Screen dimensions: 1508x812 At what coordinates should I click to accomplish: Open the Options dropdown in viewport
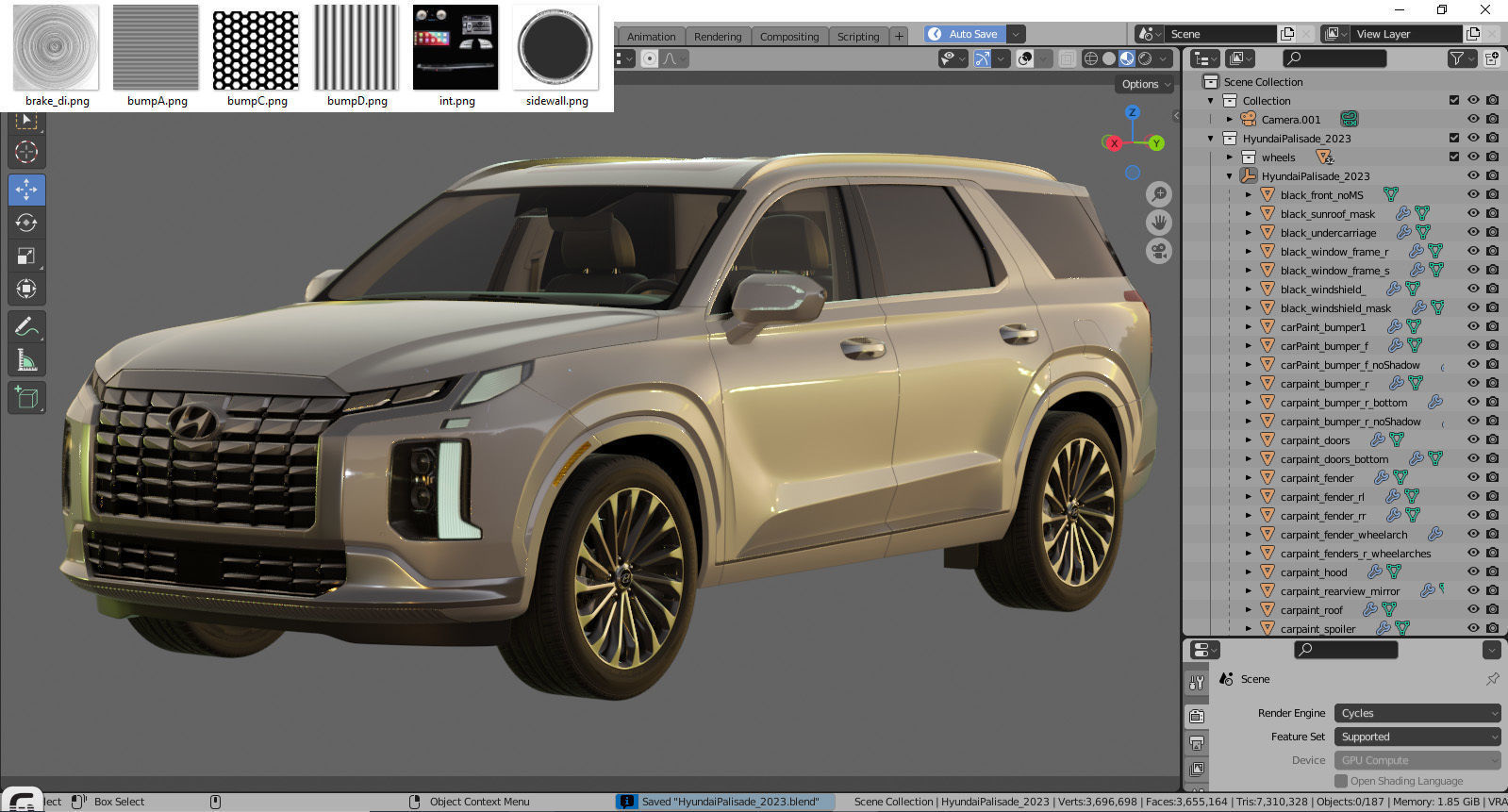click(x=1146, y=84)
